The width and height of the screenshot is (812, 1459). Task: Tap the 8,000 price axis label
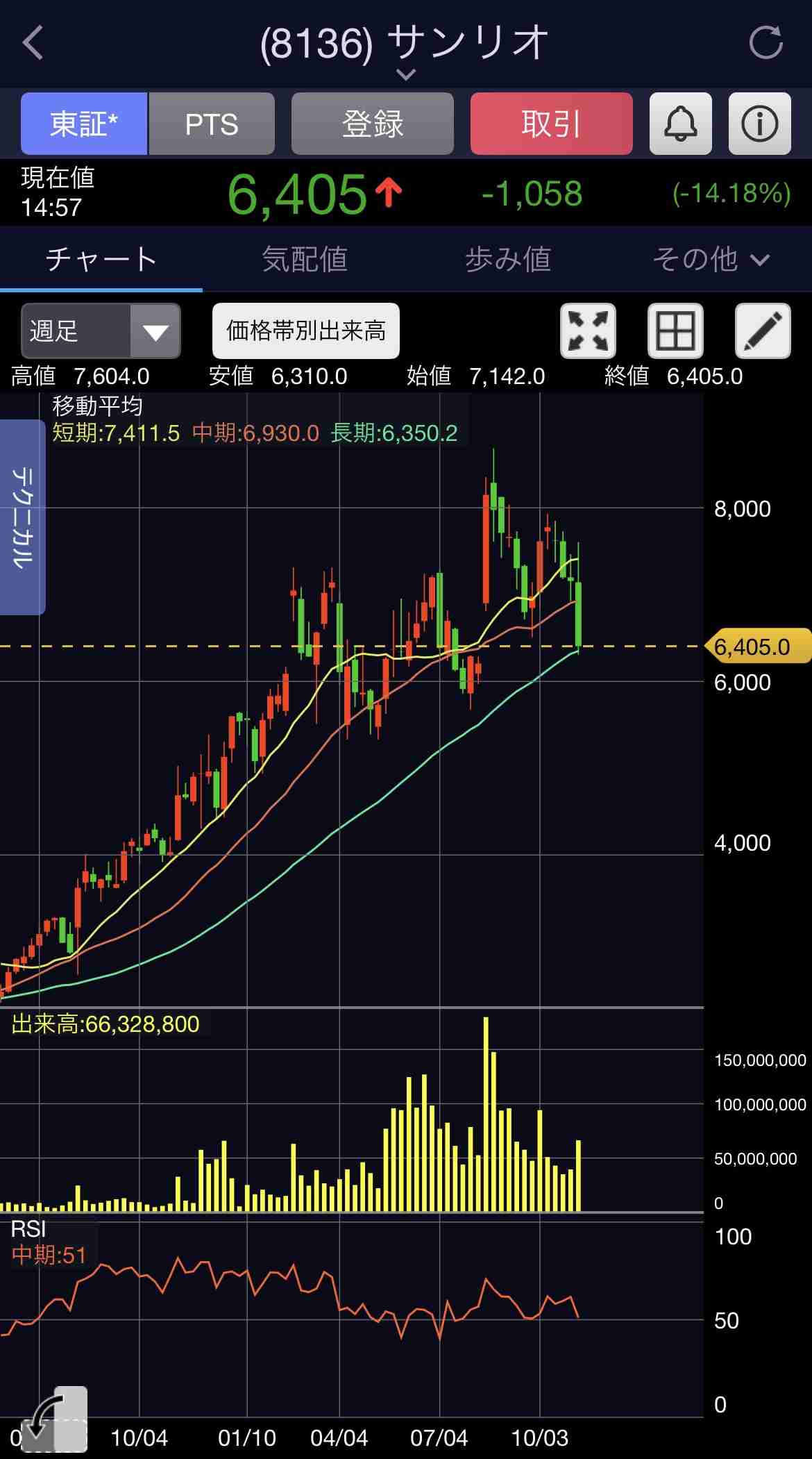(x=743, y=509)
